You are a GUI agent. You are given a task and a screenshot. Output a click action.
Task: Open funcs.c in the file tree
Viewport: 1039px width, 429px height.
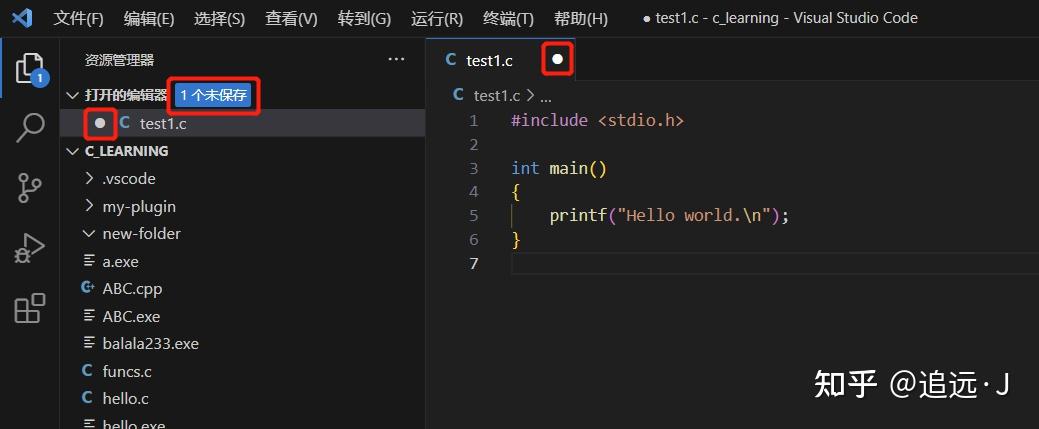[x=127, y=371]
